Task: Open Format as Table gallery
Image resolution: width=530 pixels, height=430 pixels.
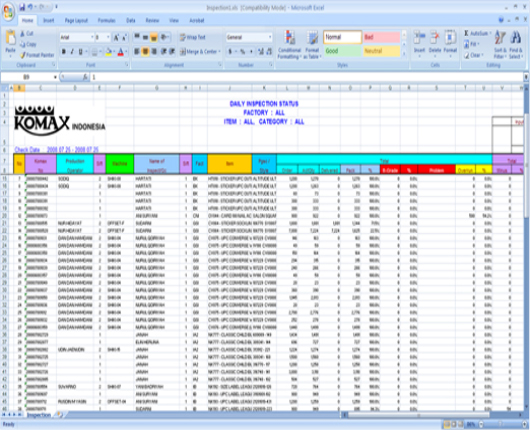Action: [312, 45]
